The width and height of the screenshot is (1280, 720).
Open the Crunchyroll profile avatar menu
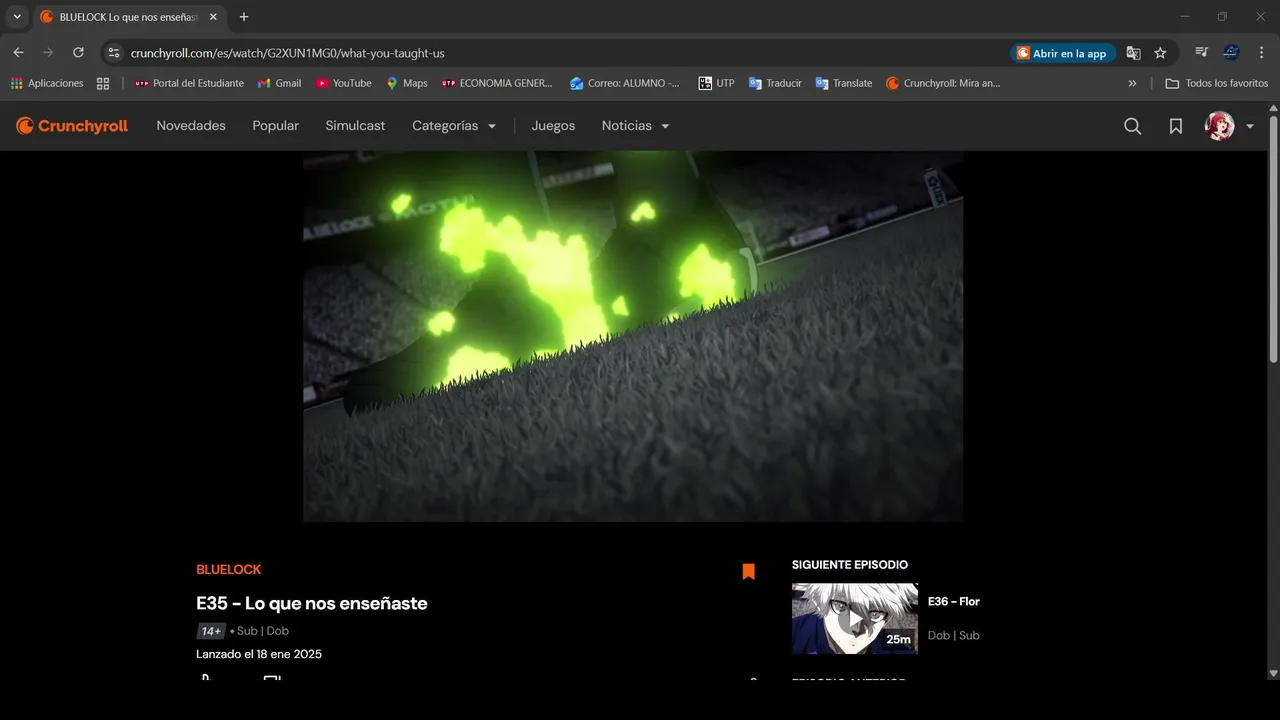click(x=1219, y=126)
